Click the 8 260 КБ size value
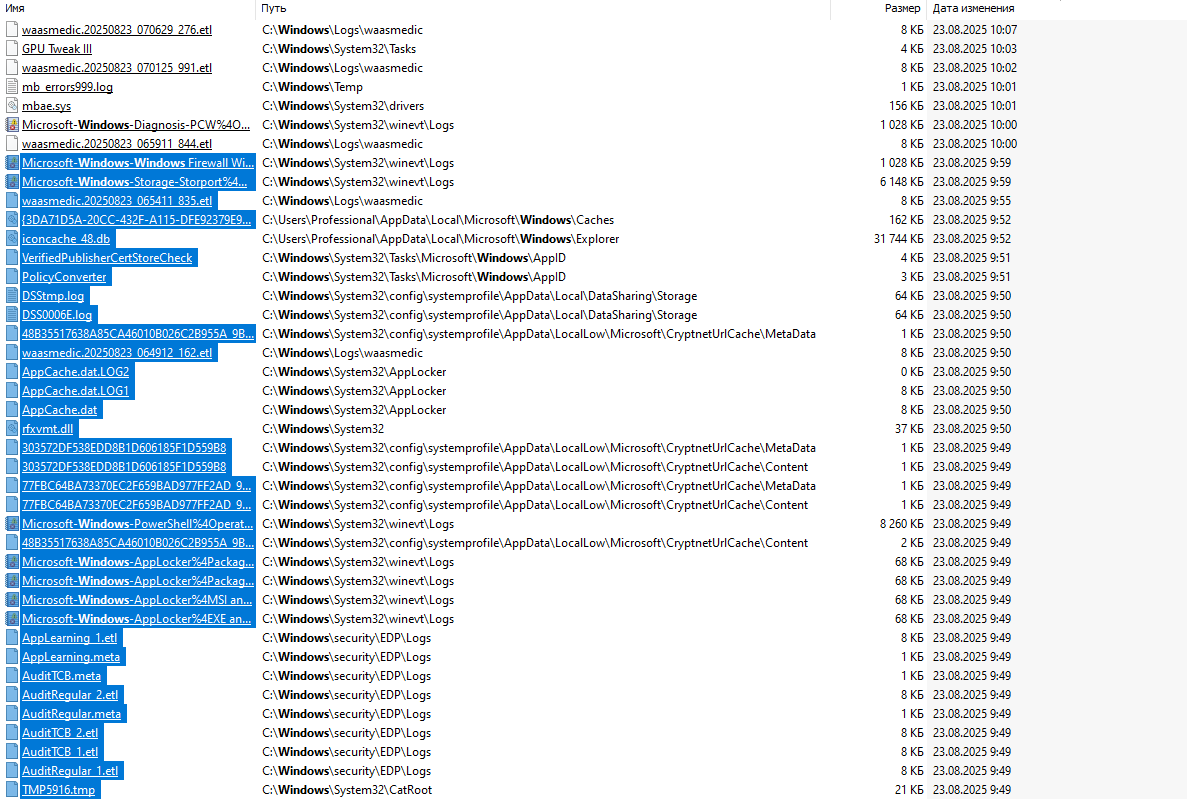 coord(902,523)
